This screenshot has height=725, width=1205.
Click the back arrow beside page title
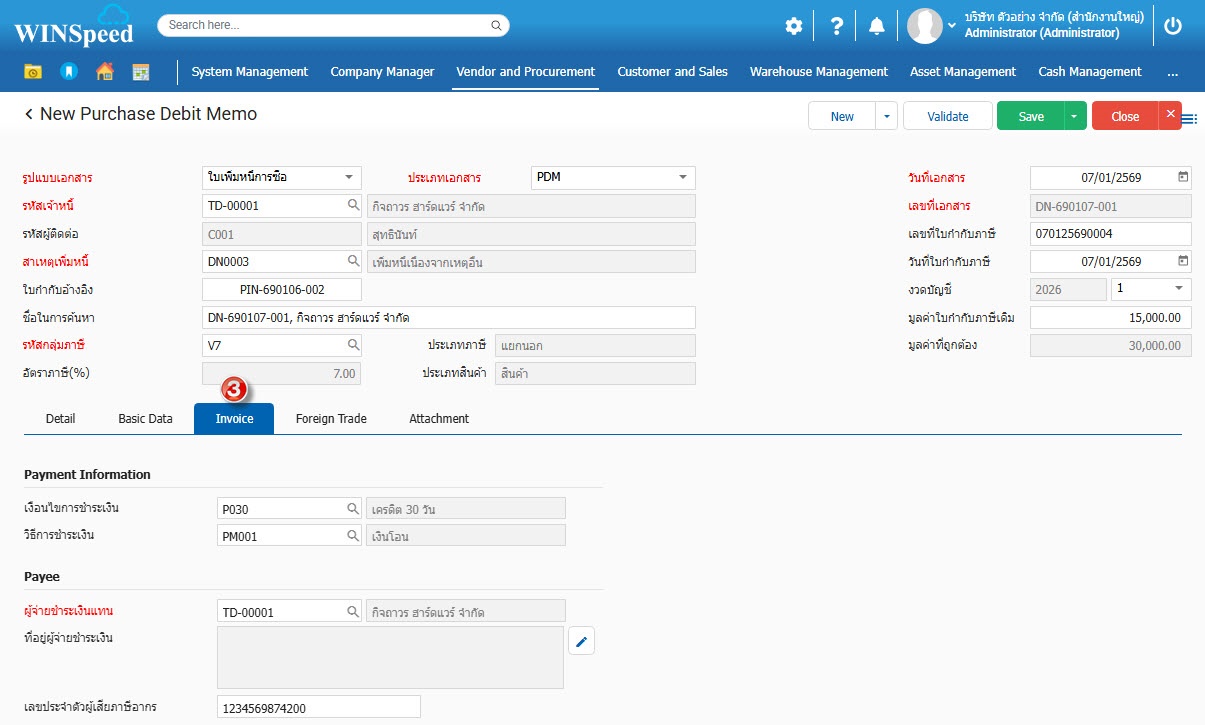click(29, 115)
